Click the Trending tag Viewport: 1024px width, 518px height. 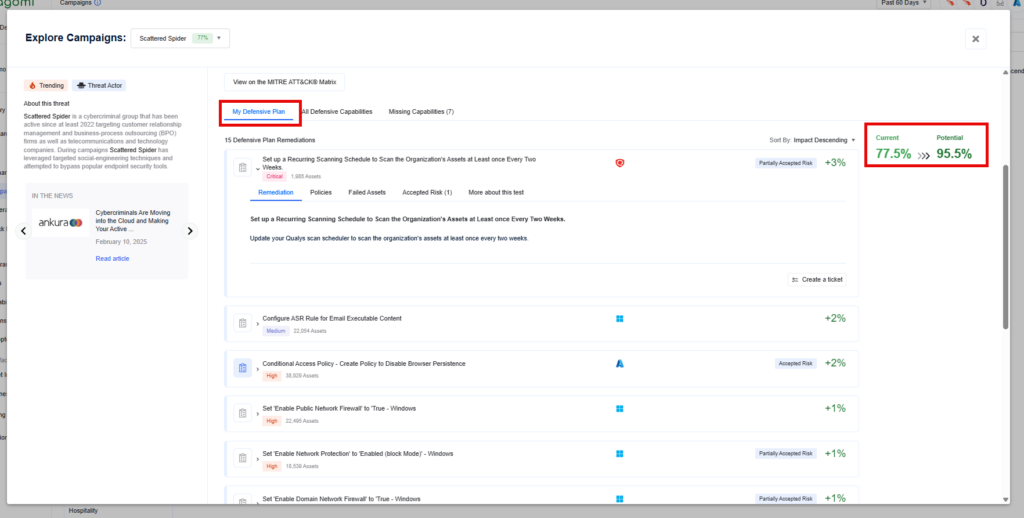tap(46, 86)
